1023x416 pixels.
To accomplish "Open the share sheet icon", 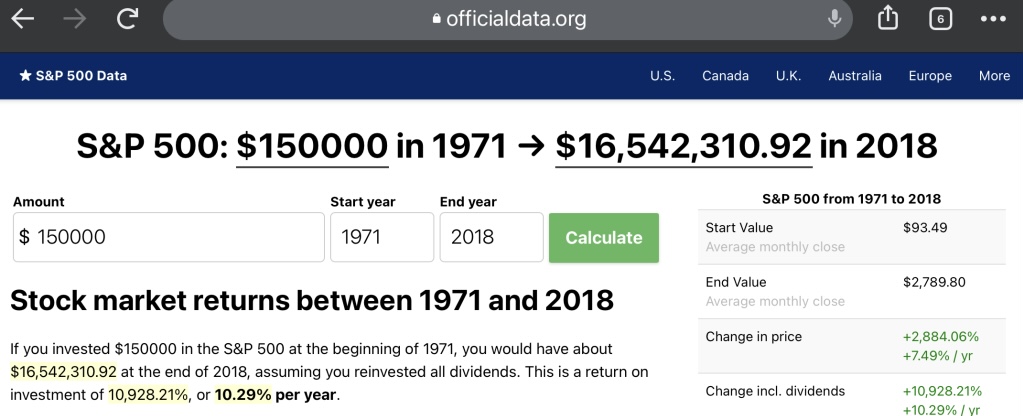I will point(888,19).
